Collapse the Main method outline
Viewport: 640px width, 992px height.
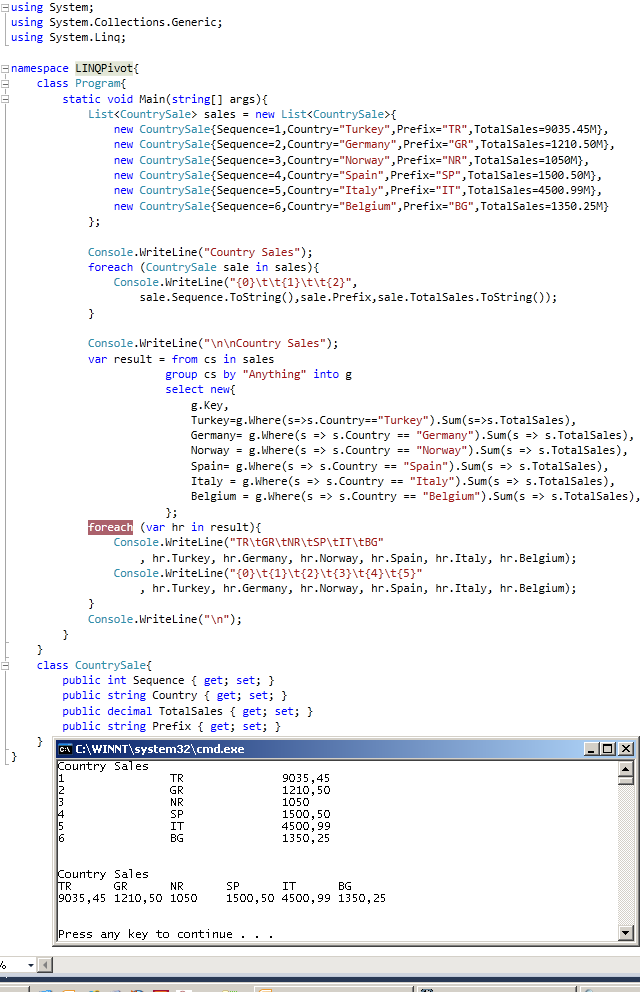tap(5, 99)
